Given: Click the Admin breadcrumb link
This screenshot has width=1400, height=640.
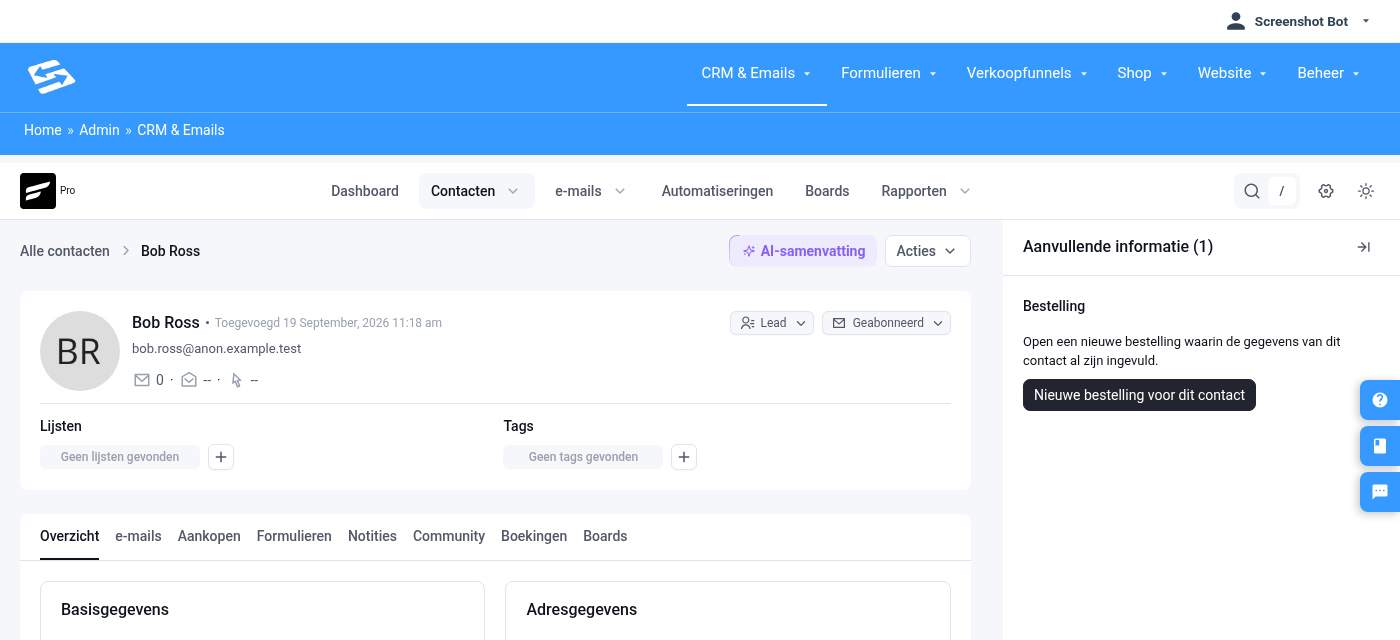Looking at the screenshot, I should [x=99, y=130].
